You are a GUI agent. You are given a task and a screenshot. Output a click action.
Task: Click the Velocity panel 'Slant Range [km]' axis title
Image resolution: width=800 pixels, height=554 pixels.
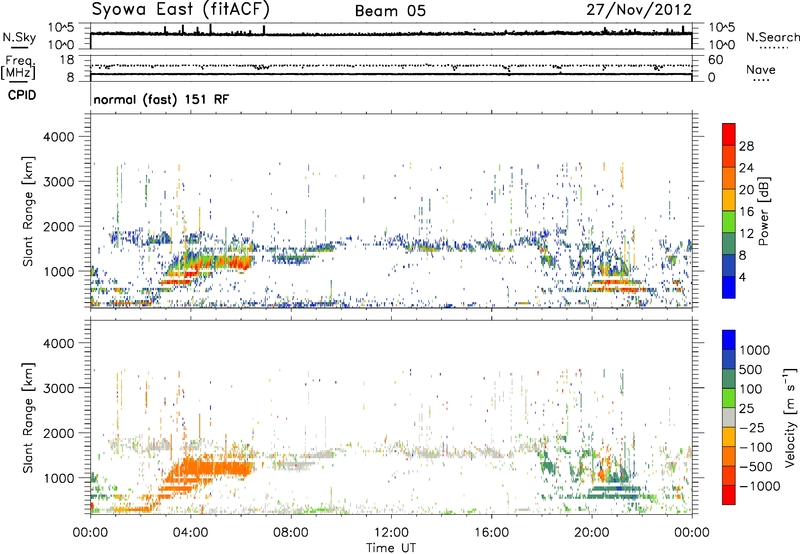click(x=28, y=418)
